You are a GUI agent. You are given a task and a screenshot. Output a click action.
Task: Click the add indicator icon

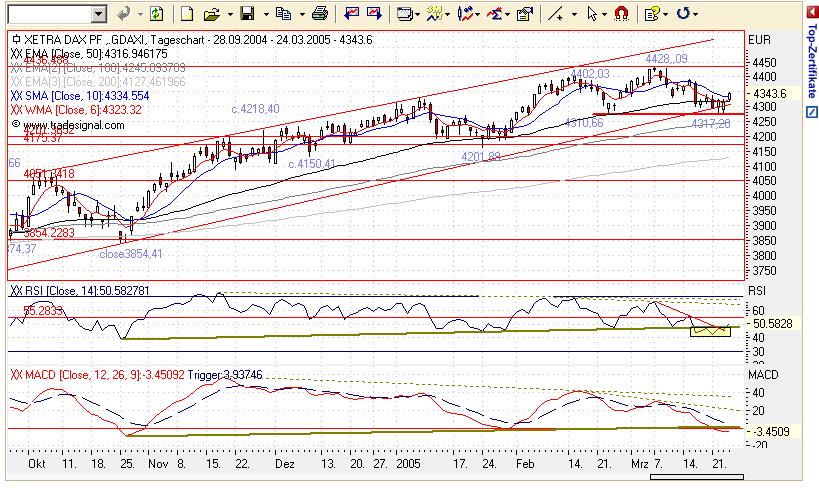click(434, 14)
